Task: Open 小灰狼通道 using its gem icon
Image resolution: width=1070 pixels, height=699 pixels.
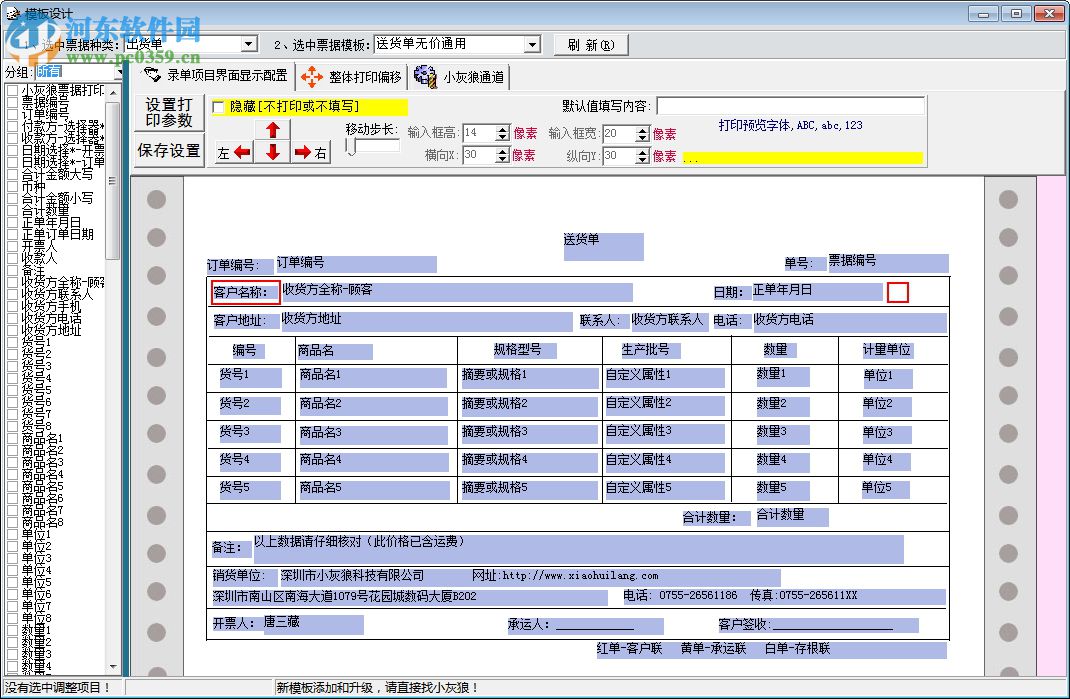Action: 424,77
